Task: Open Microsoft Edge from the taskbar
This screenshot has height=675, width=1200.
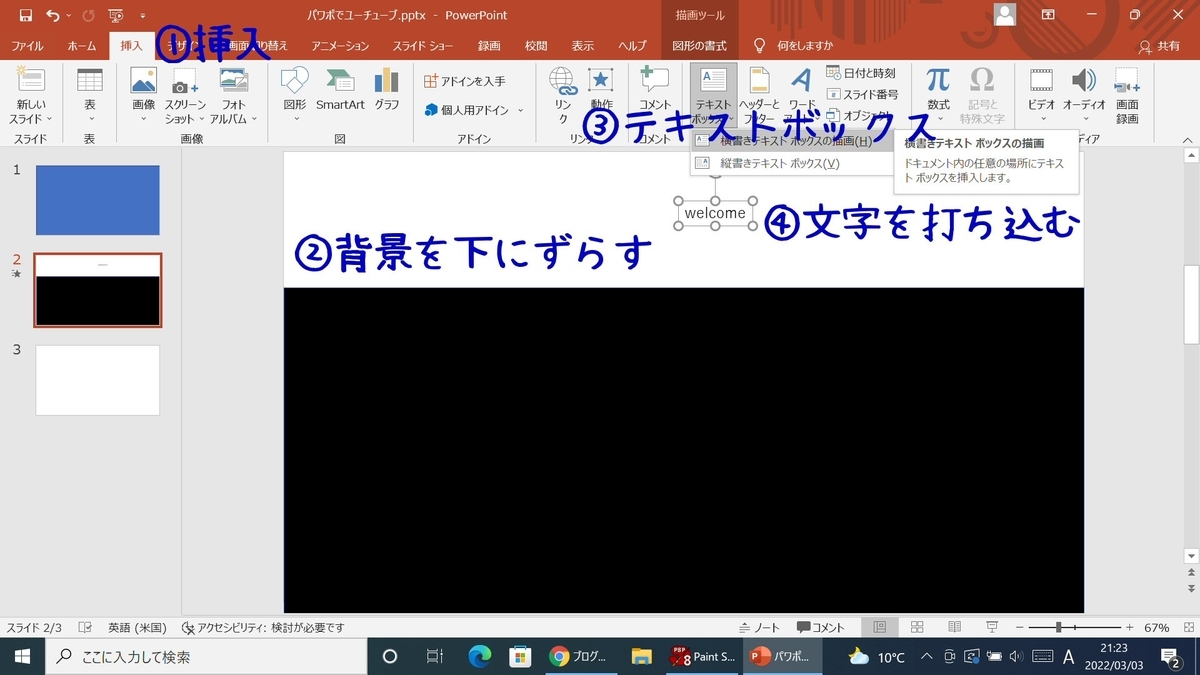Action: pyautogui.click(x=480, y=656)
